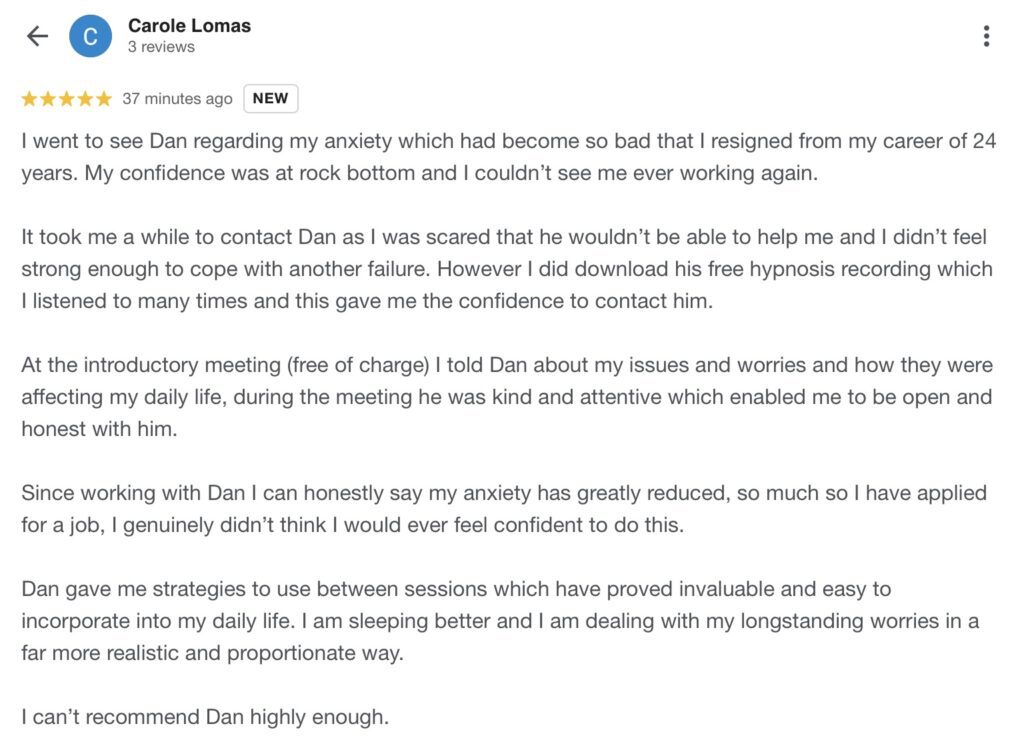
Task: Click the second yellow rating star
Action: [x=48, y=99]
